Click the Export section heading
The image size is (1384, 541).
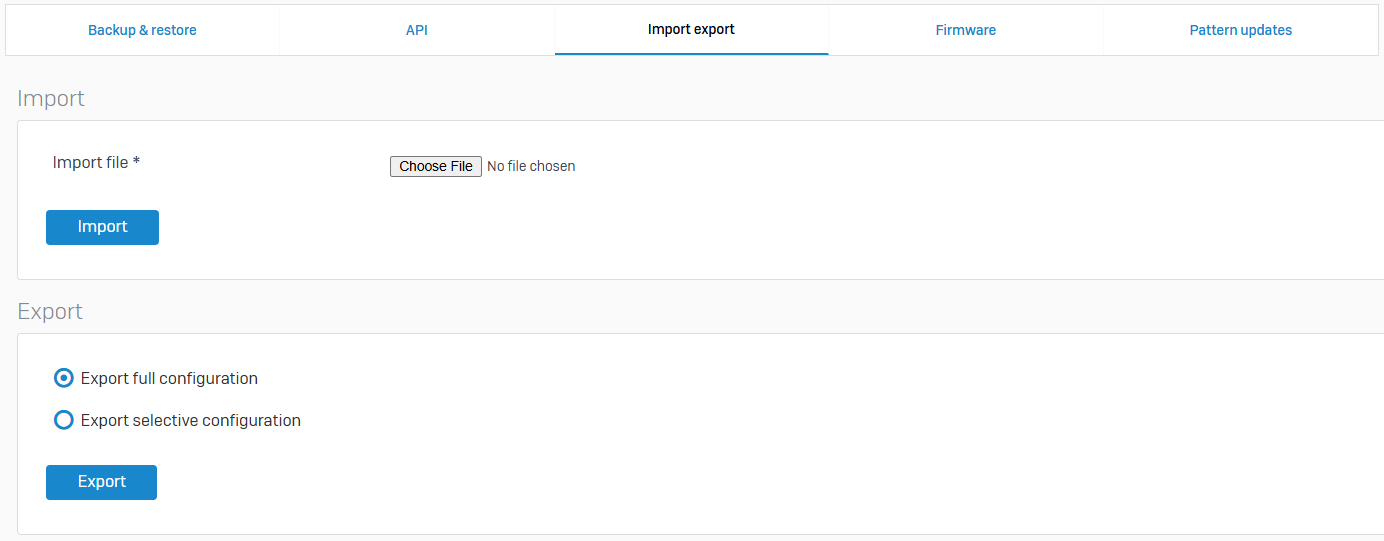tap(50, 311)
